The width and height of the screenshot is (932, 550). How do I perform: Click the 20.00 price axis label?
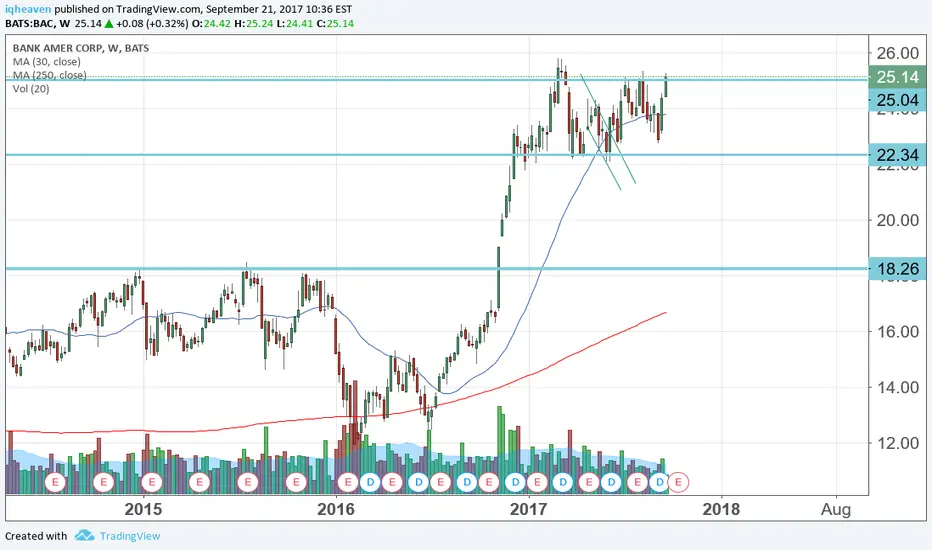[898, 220]
